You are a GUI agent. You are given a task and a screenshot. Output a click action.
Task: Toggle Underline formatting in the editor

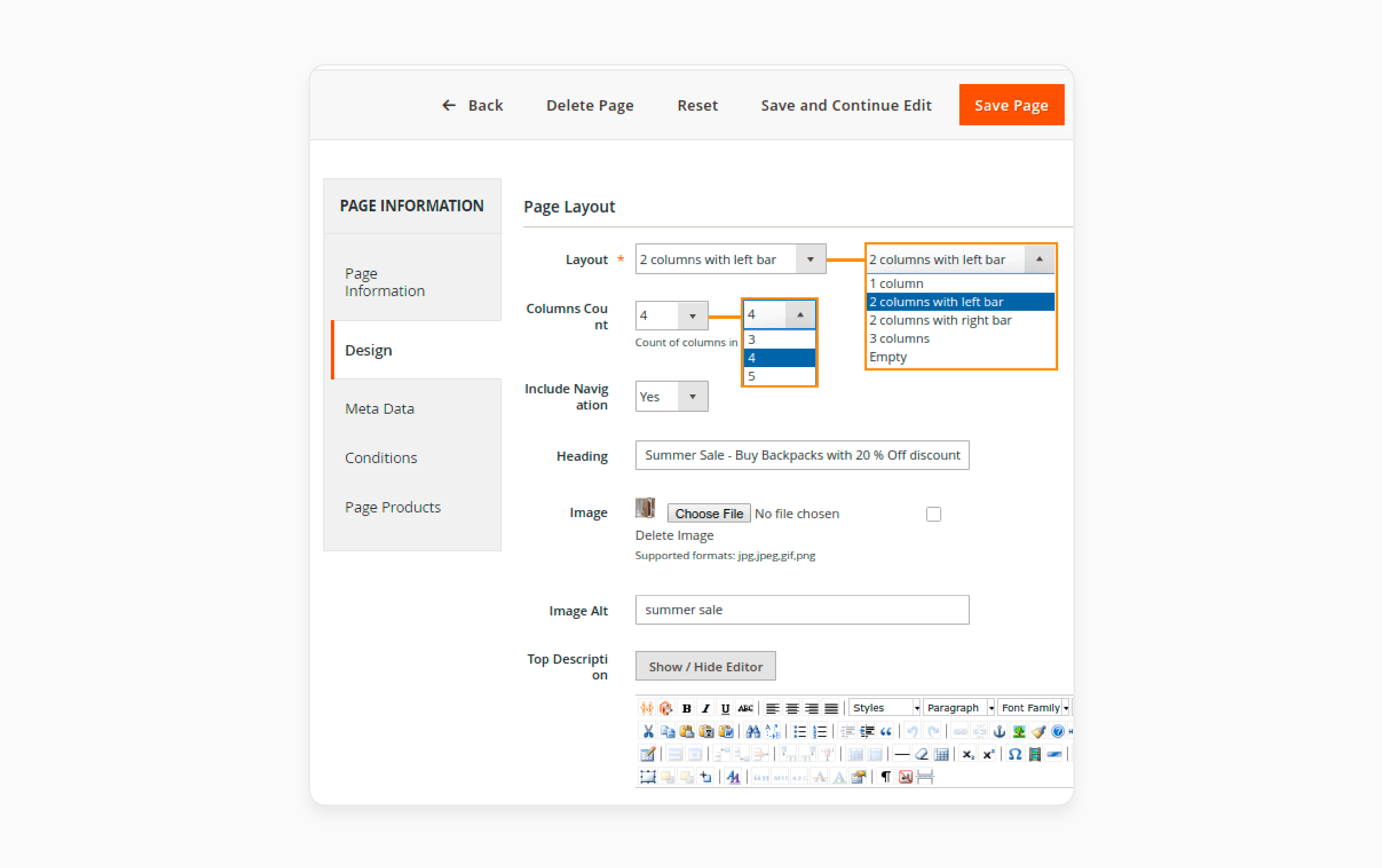[725, 708]
